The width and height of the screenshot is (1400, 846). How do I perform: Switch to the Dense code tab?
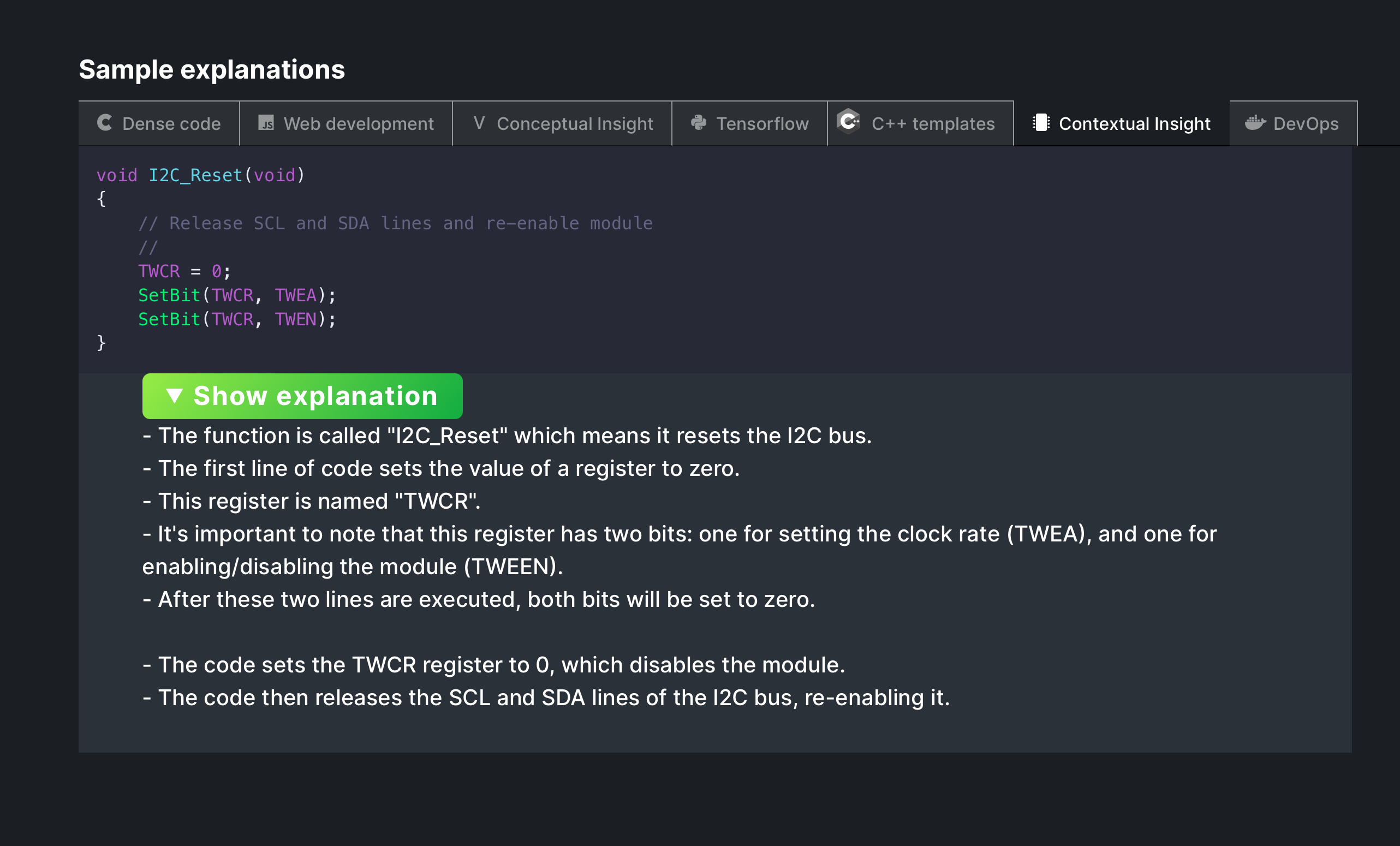pos(171,124)
